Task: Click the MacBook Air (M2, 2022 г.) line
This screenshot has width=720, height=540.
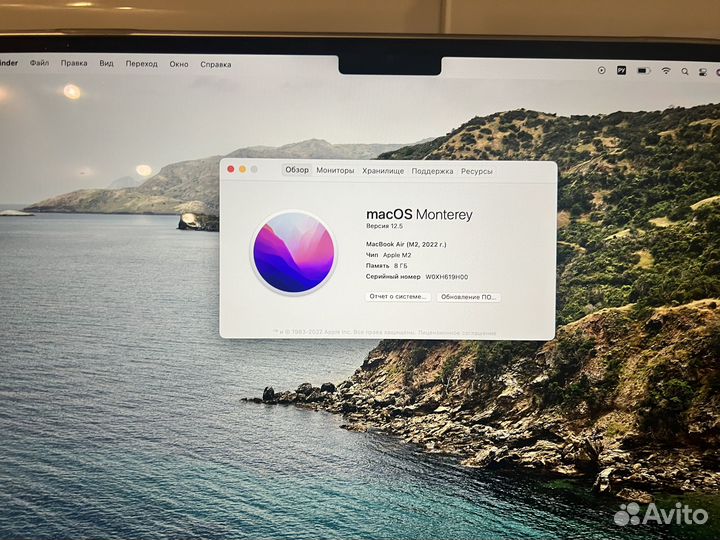Action: point(406,244)
